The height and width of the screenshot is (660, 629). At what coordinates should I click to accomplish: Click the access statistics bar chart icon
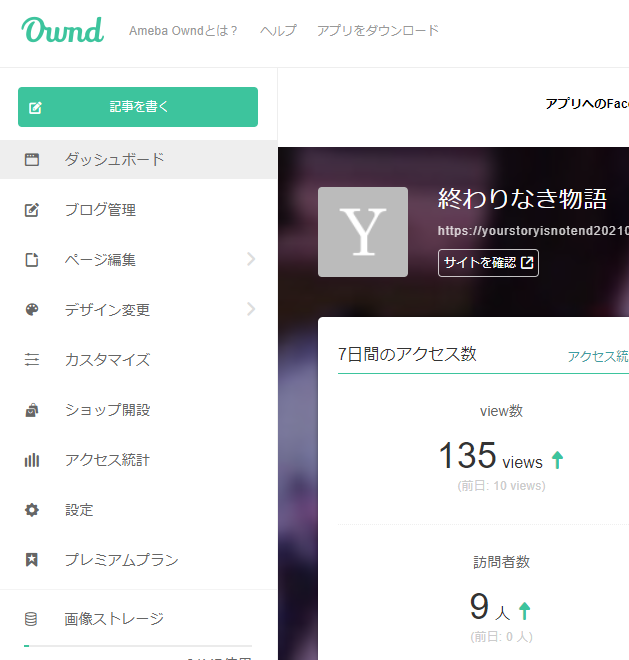click(32, 460)
